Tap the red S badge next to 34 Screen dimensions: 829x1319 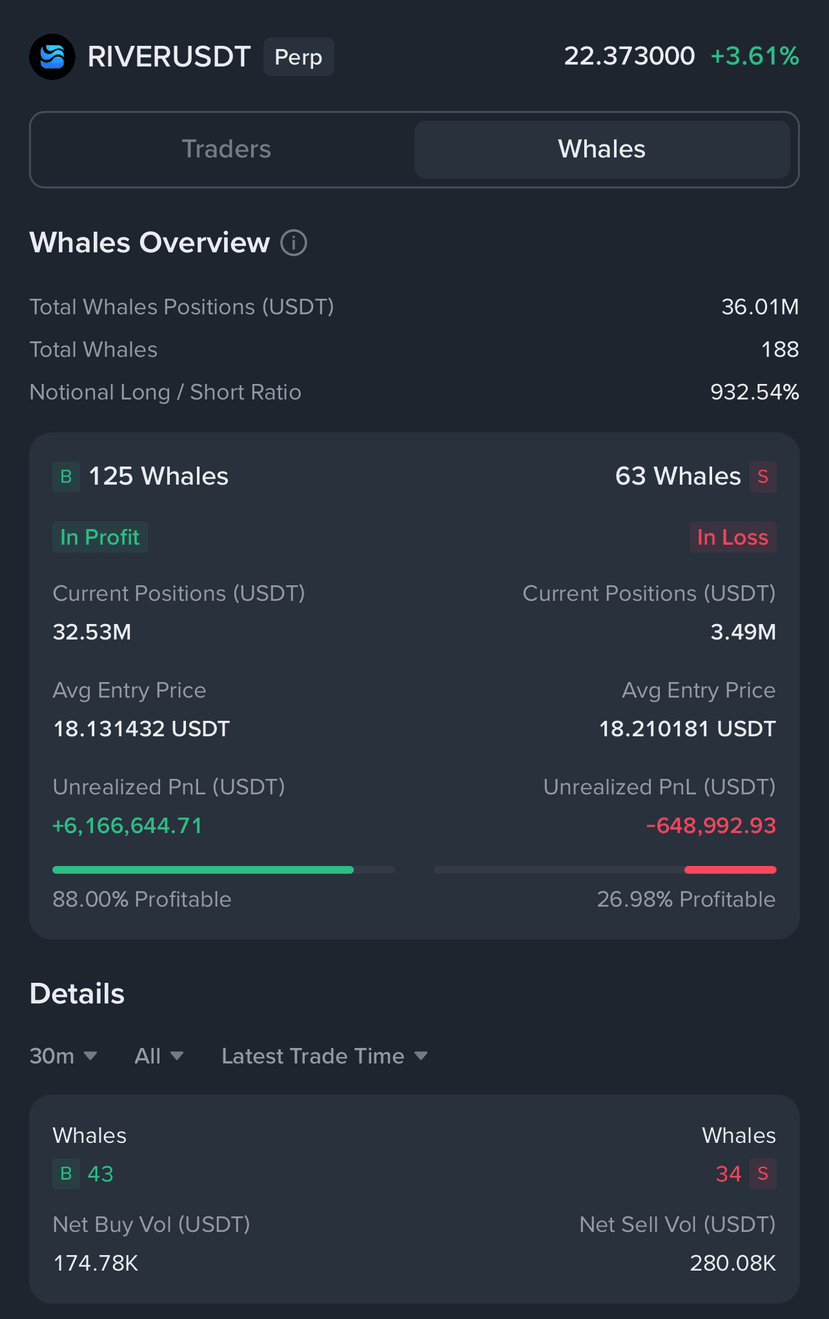pyautogui.click(x=763, y=1174)
